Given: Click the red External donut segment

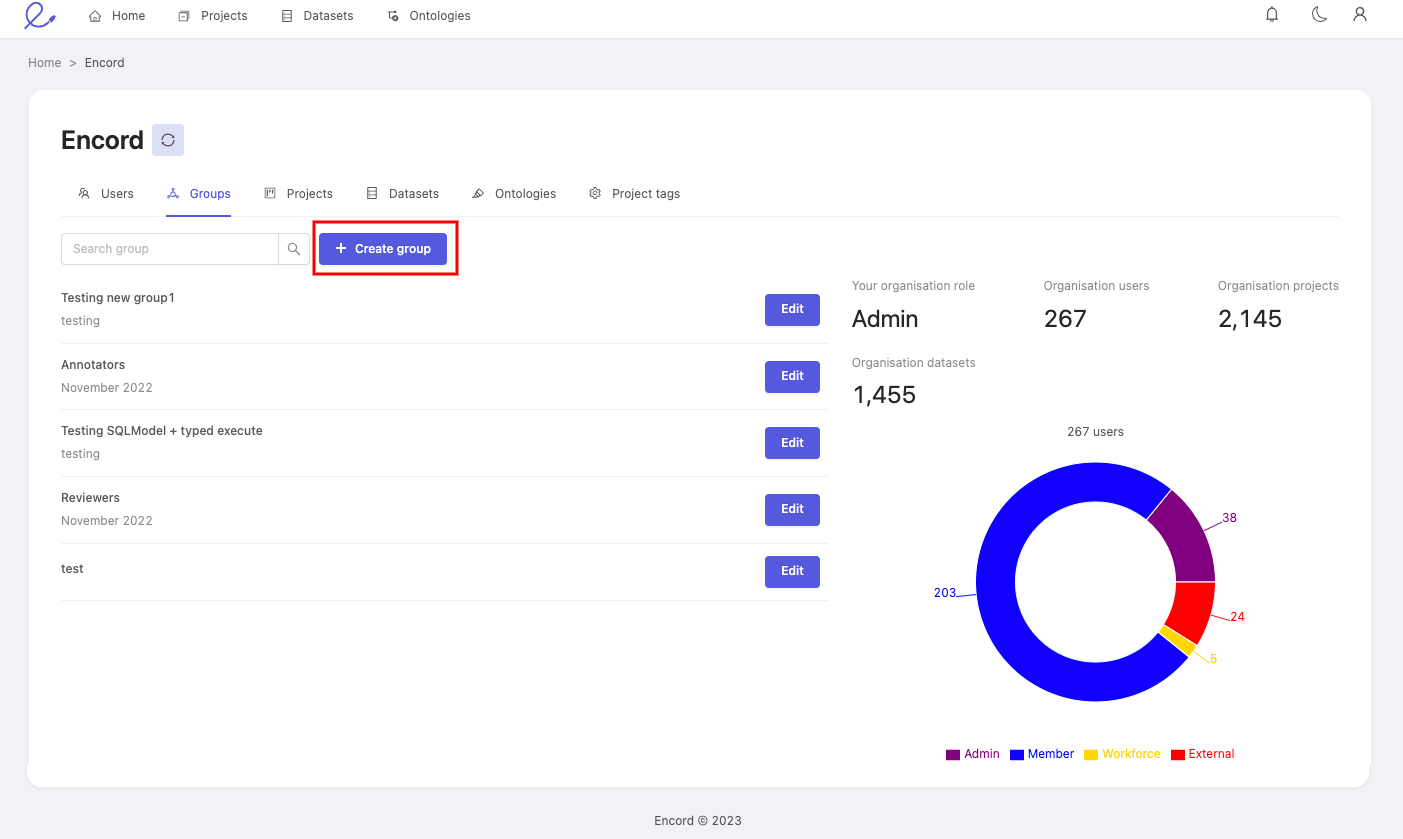Looking at the screenshot, I should pos(1191,611).
